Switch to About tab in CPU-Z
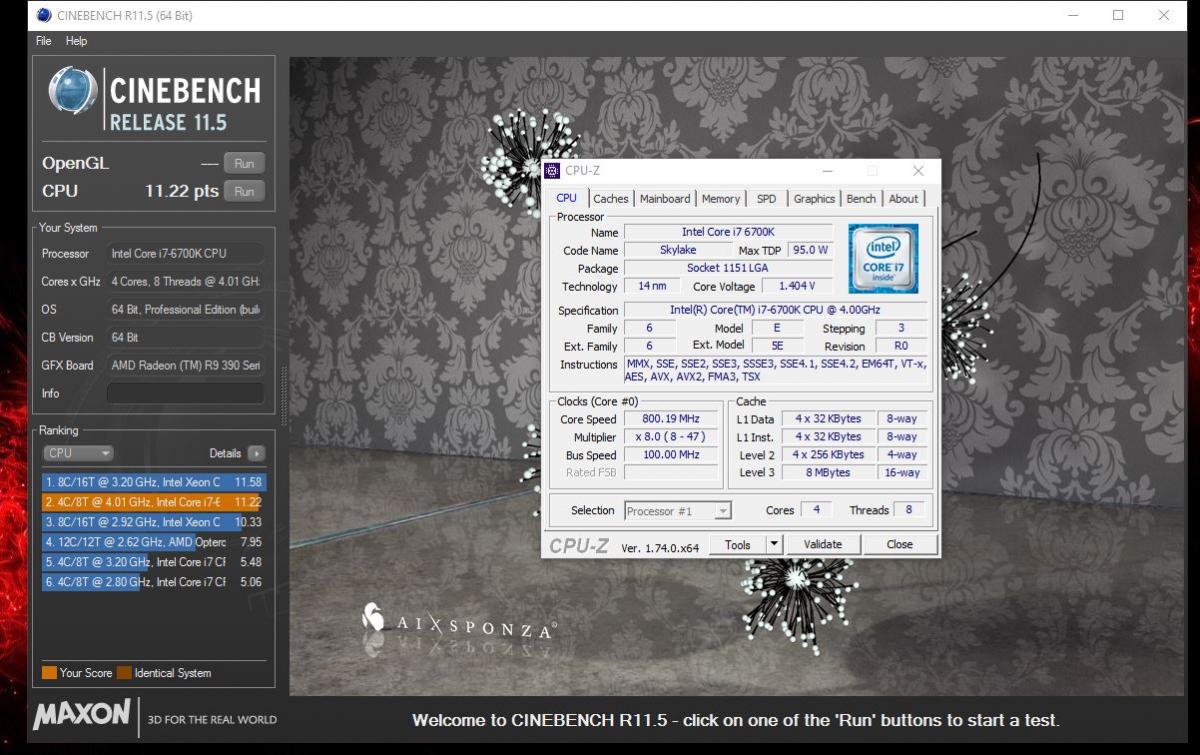Screen dimensions: 1200x755 click(903, 199)
